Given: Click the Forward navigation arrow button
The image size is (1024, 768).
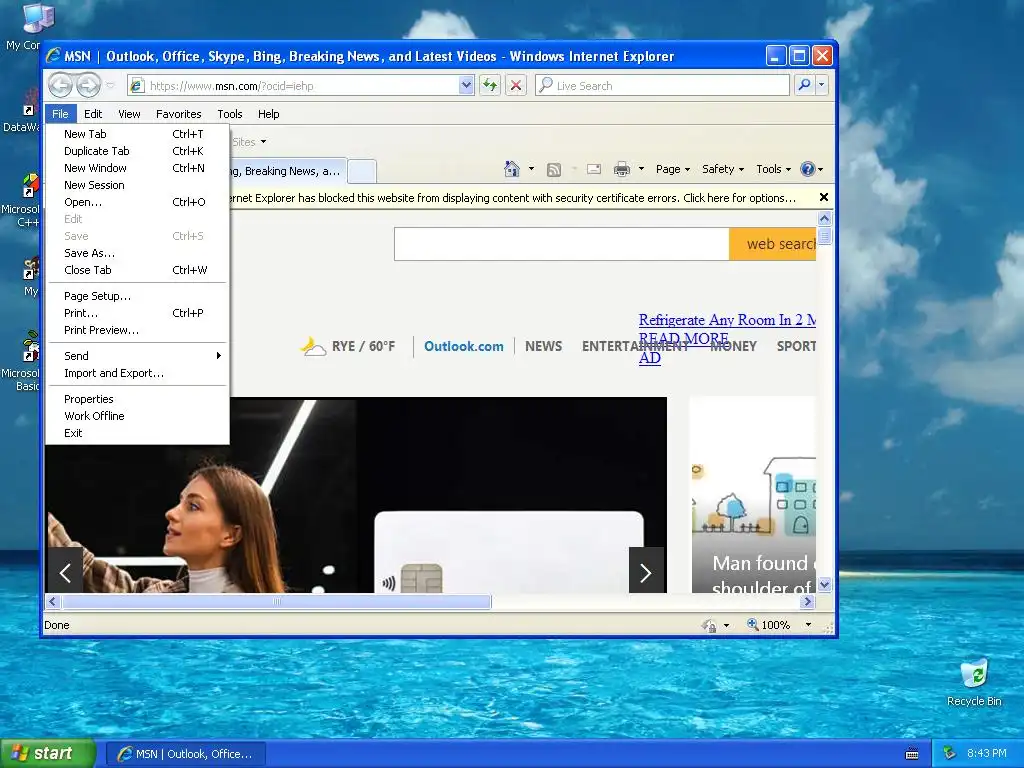Looking at the screenshot, I should tap(88, 86).
